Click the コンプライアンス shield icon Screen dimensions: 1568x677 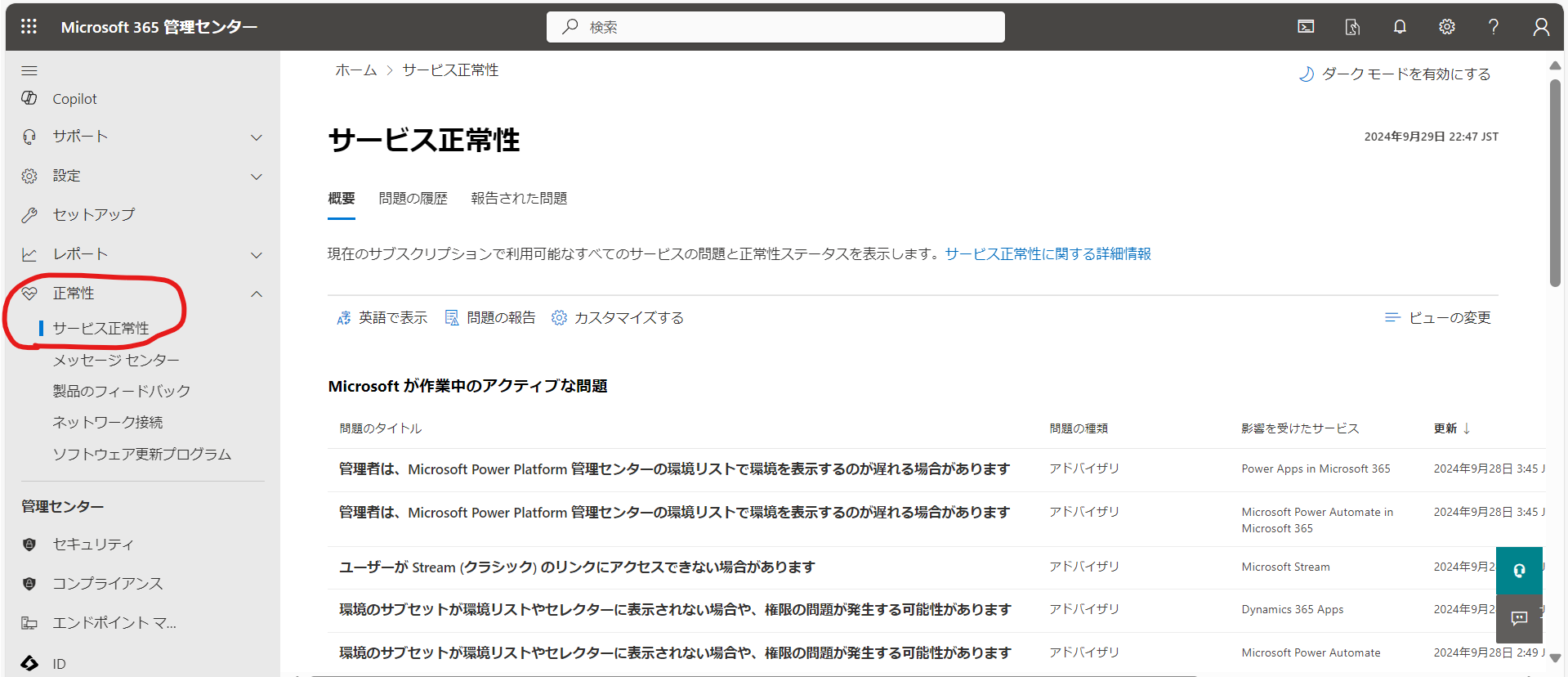29,584
